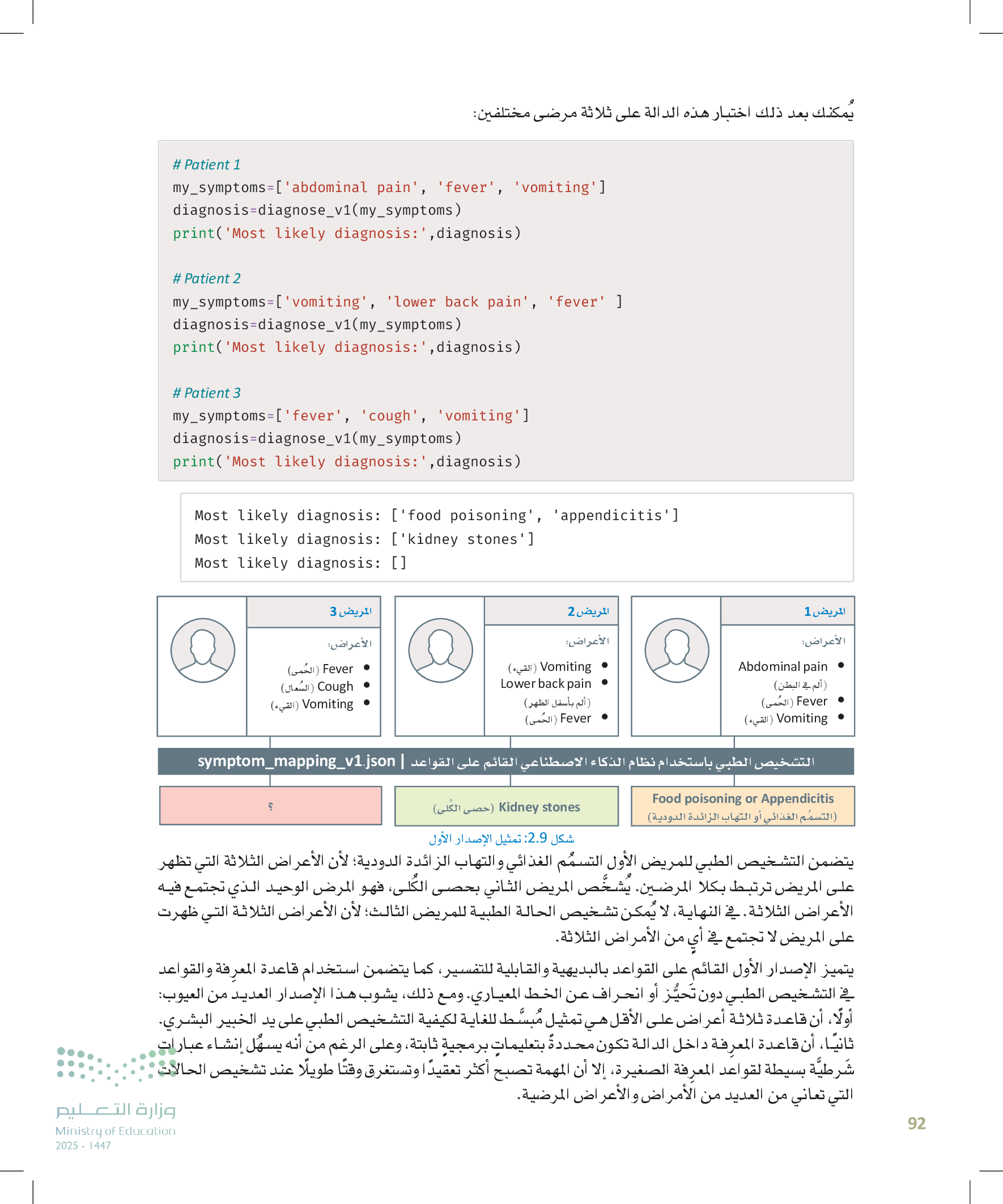The height and width of the screenshot is (1204, 1003).
Task: Click the Patient 1 avatar icon
Action: tap(676, 650)
